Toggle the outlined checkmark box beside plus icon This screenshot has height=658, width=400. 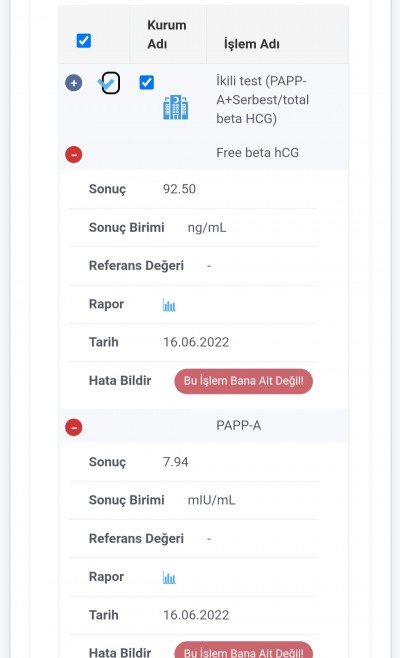[111, 83]
